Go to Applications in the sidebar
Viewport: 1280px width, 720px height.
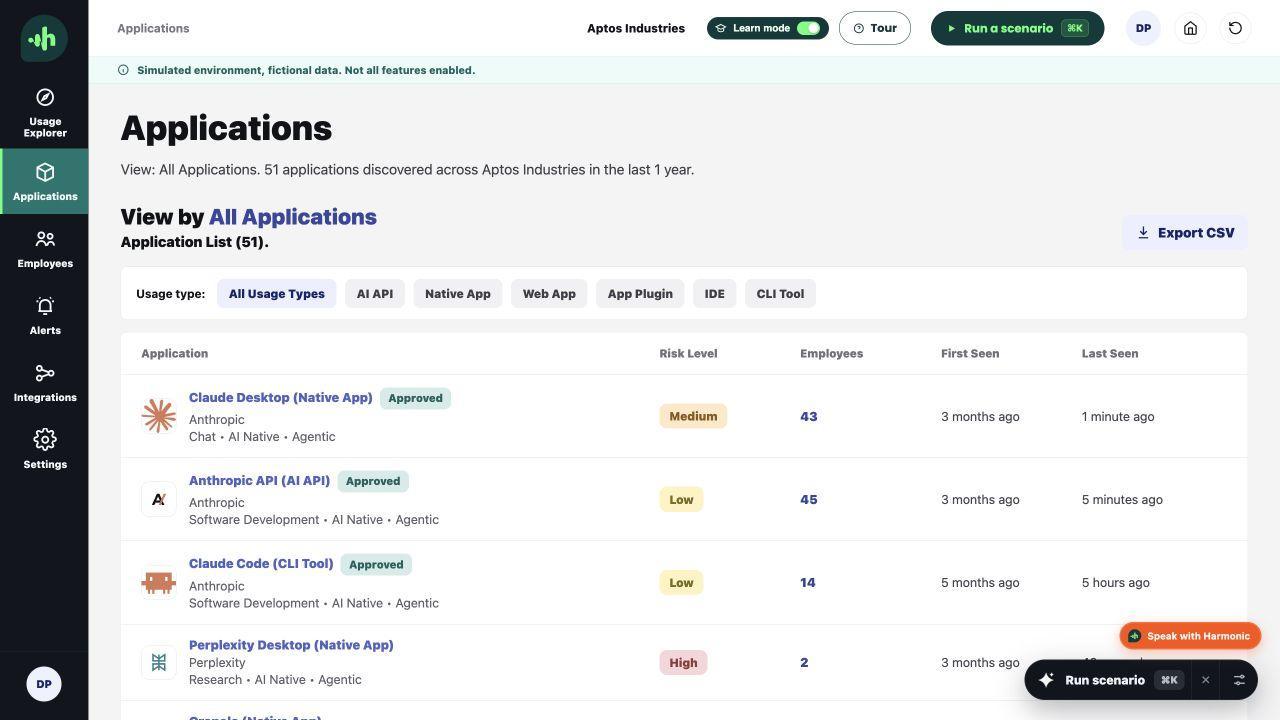[45, 181]
